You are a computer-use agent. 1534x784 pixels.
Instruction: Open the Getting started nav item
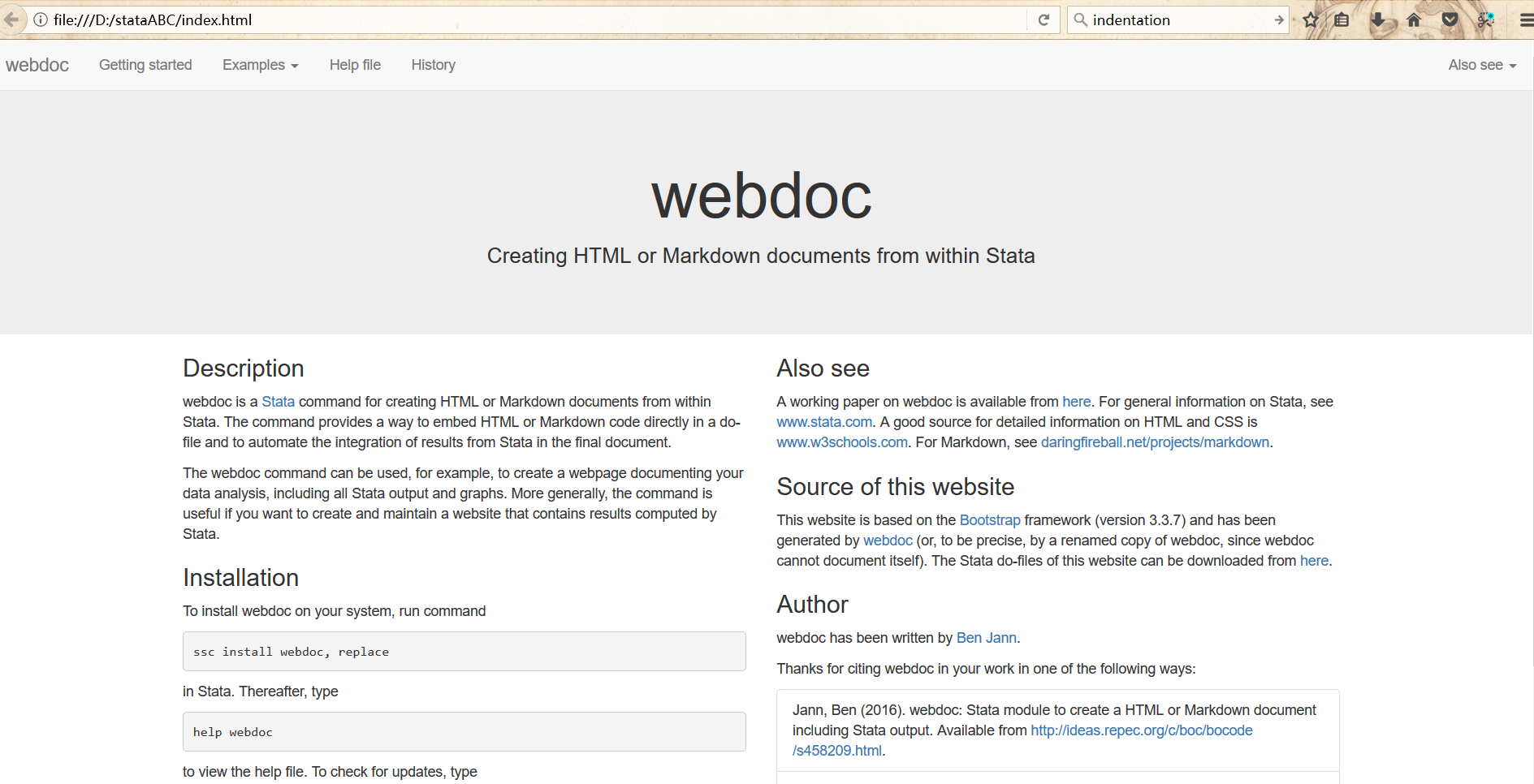[x=145, y=65]
